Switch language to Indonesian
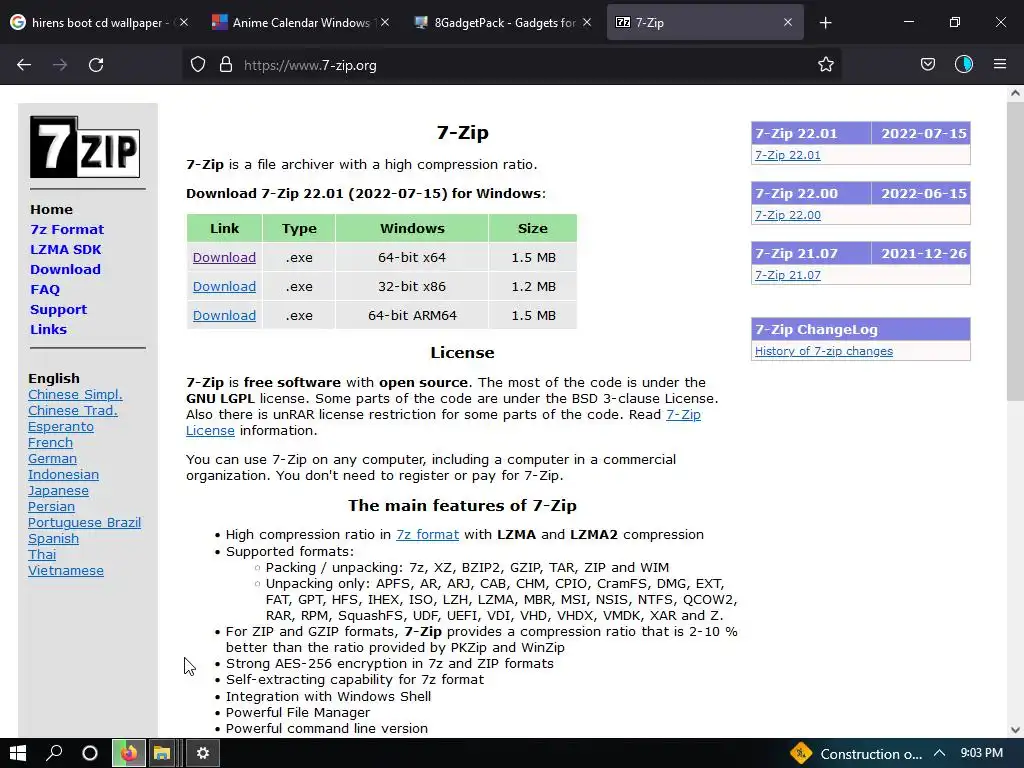1024x768 pixels. tap(63, 474)
